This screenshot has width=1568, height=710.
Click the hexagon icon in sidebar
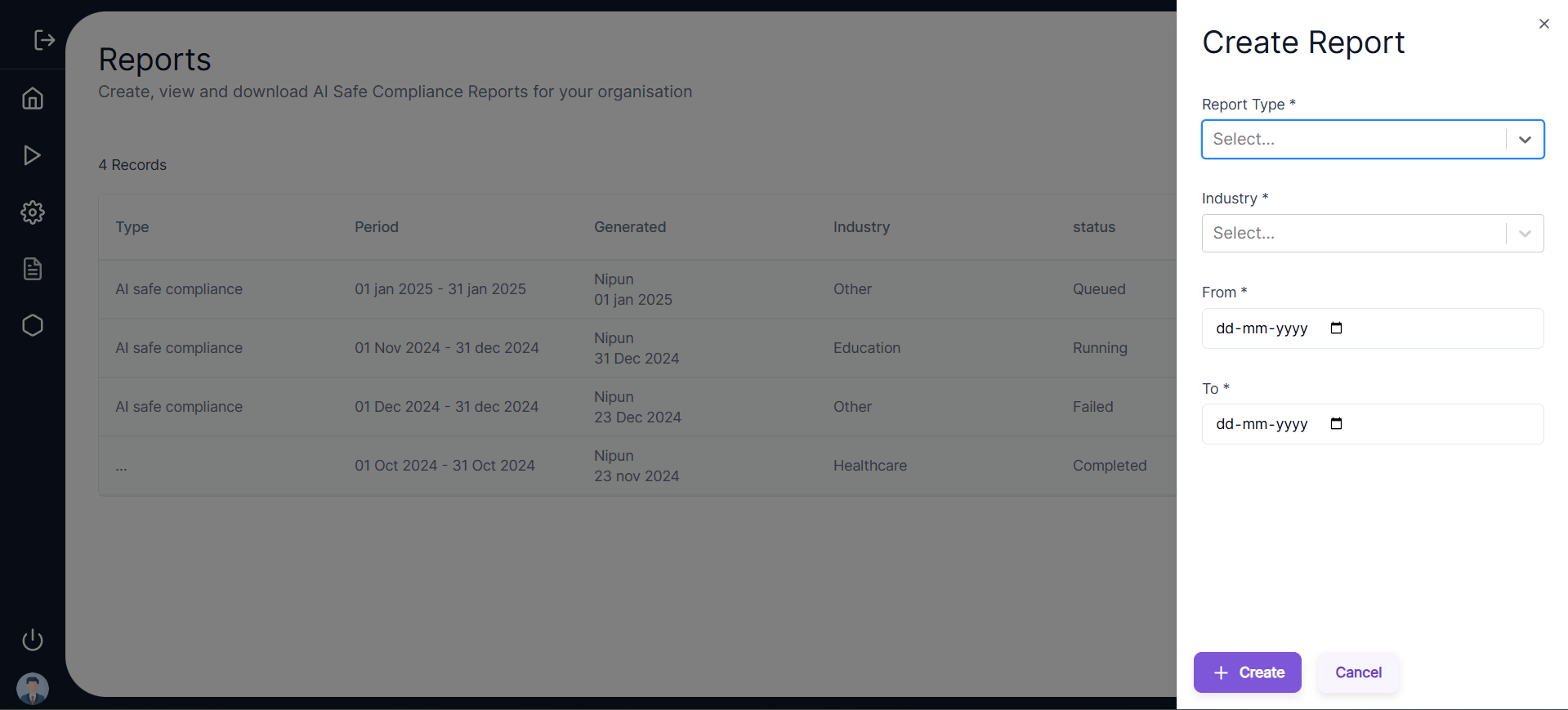(x=33, y=325)
